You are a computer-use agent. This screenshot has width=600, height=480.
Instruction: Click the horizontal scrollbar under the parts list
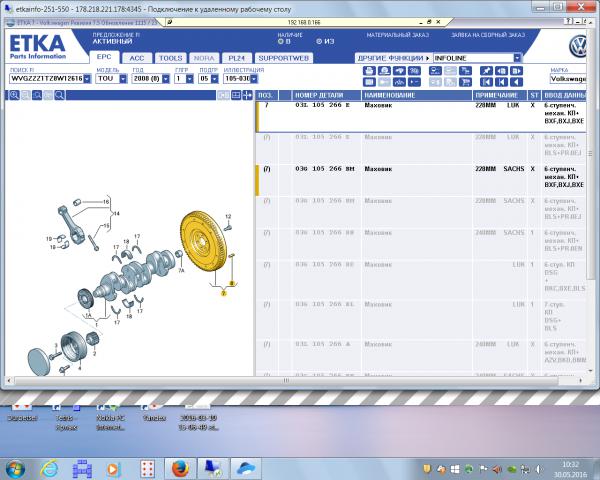pyautogui.click(x=286, y=380)
